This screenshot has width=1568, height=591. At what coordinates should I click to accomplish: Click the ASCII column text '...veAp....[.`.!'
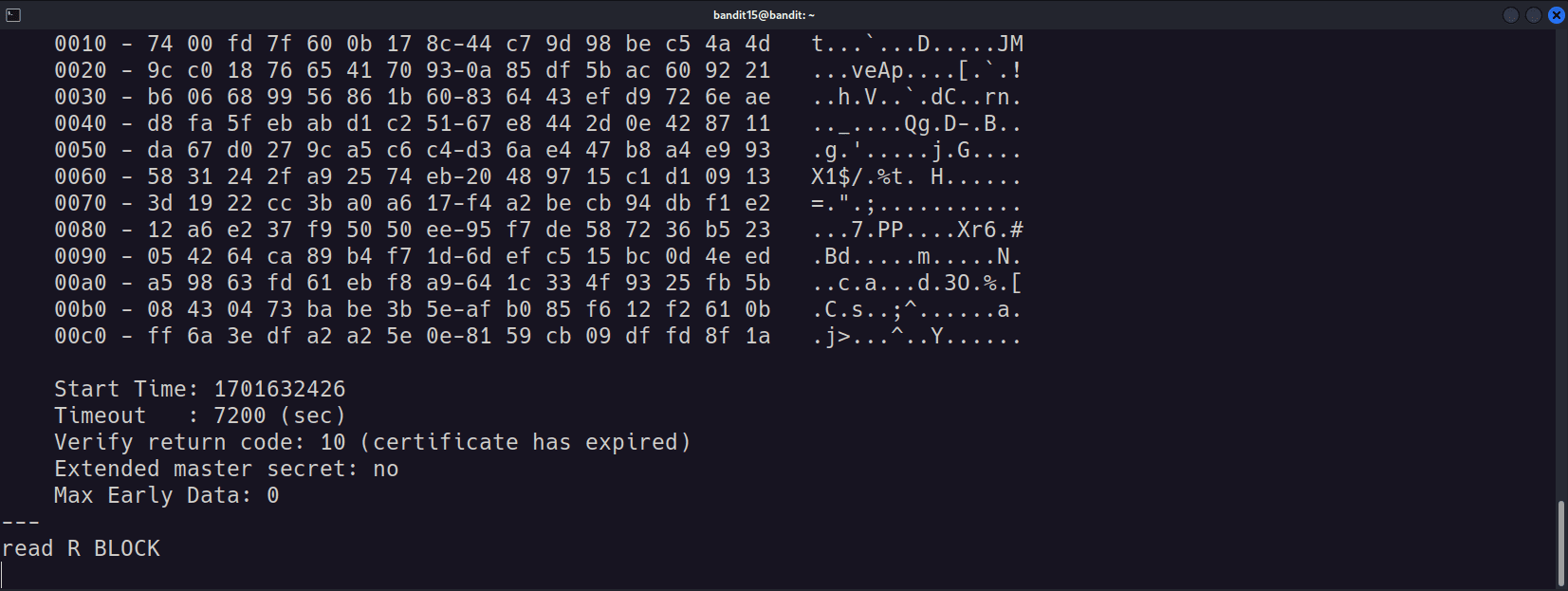917,70
